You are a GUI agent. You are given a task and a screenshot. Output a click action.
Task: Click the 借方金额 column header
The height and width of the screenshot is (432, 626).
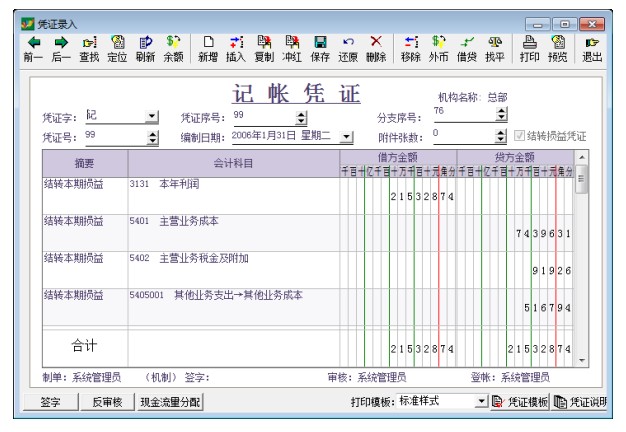click(398, 157)
